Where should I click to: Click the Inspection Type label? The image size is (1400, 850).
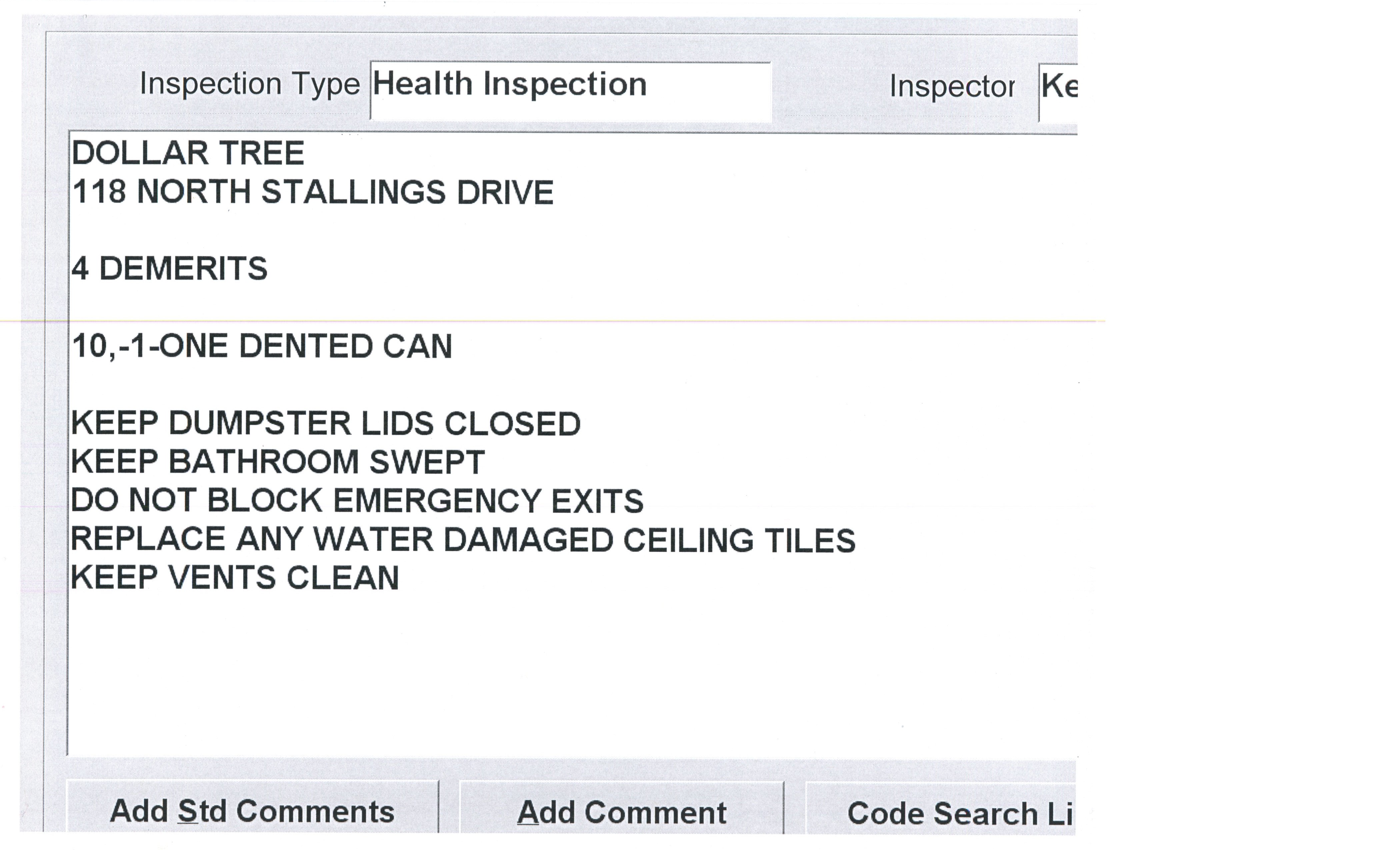coord(250,84)
